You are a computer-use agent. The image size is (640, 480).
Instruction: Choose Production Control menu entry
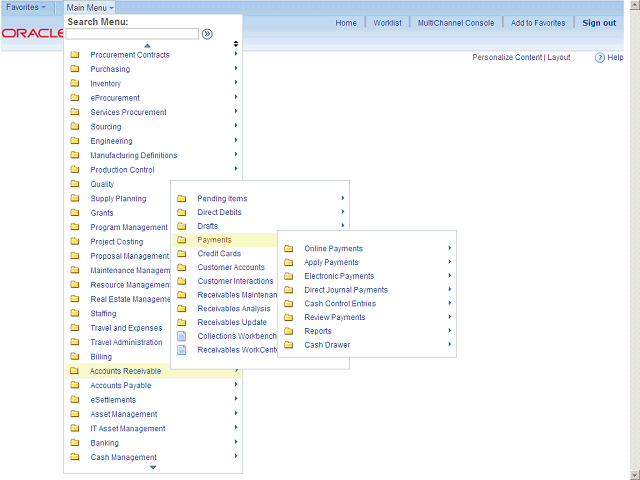tap(122, 170)
